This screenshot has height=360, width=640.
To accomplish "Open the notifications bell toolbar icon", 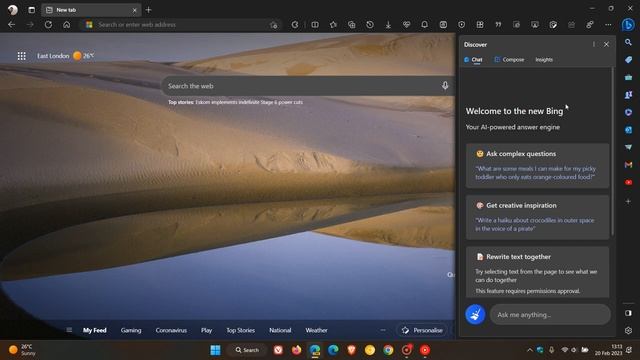I will (424, 25).
